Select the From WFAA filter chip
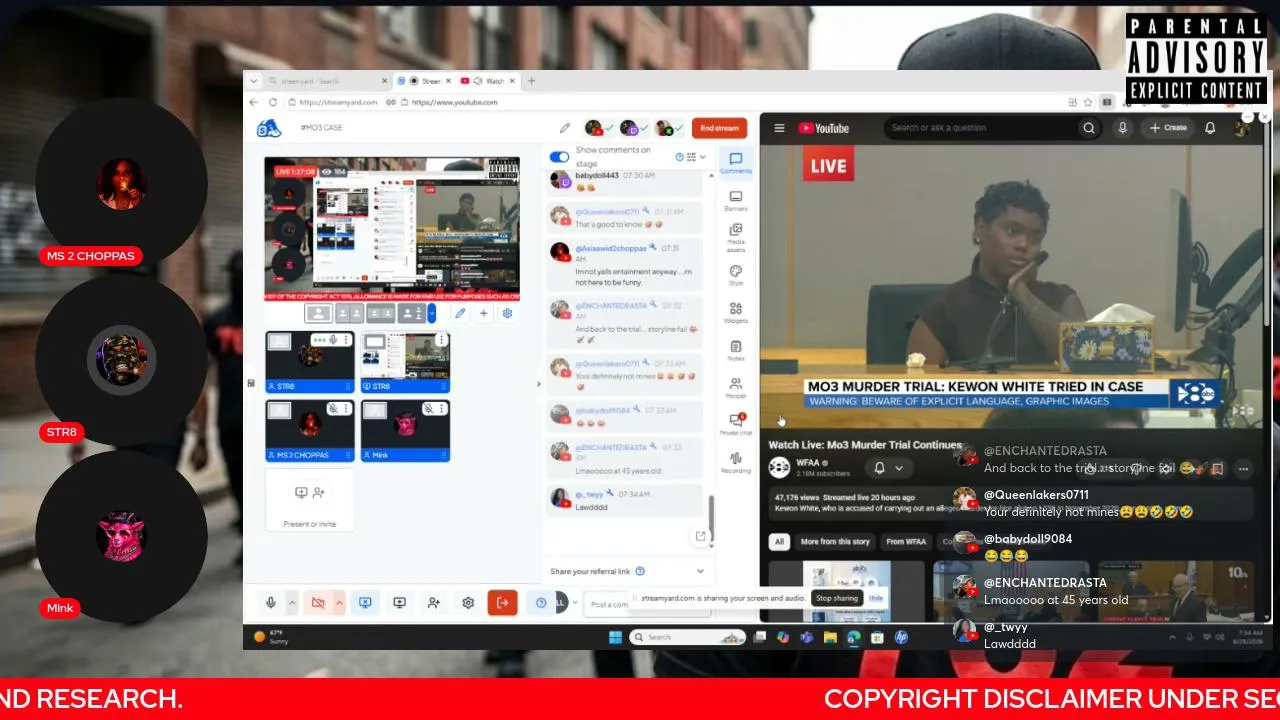 coord(907,542)
